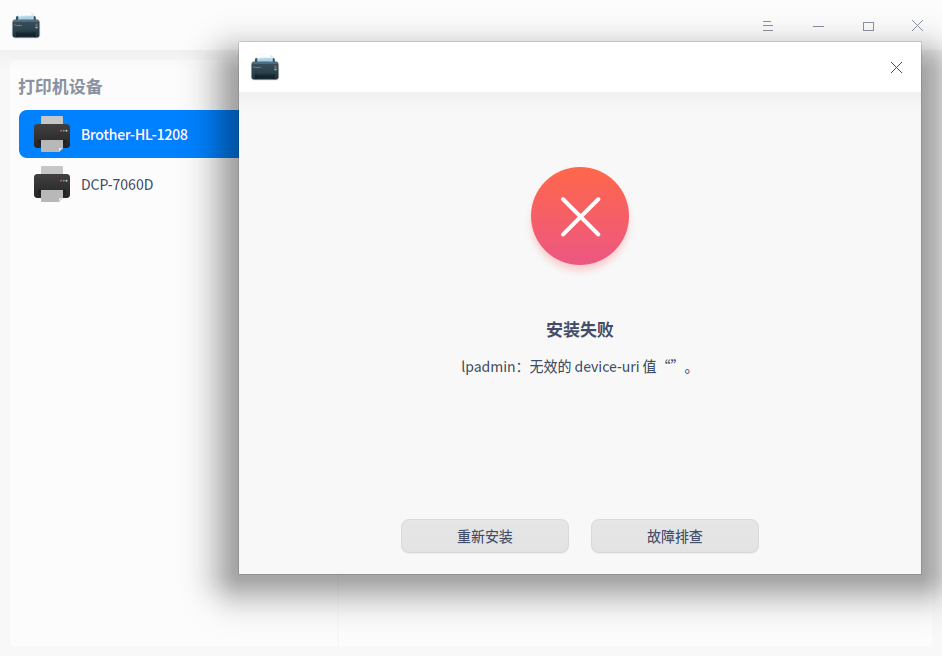The height and width of the screenshot is (656, 942).
Task: Select the Brother-HL-1208 printer
Action: click(129, 134)
